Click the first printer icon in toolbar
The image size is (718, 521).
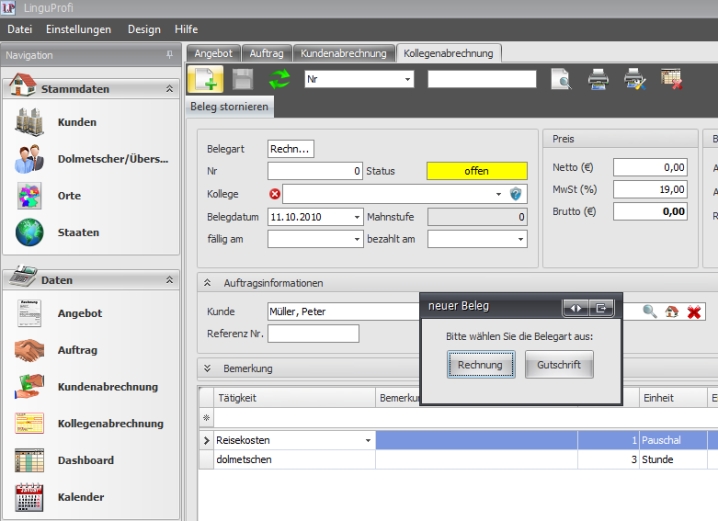(x=598, y=80)
